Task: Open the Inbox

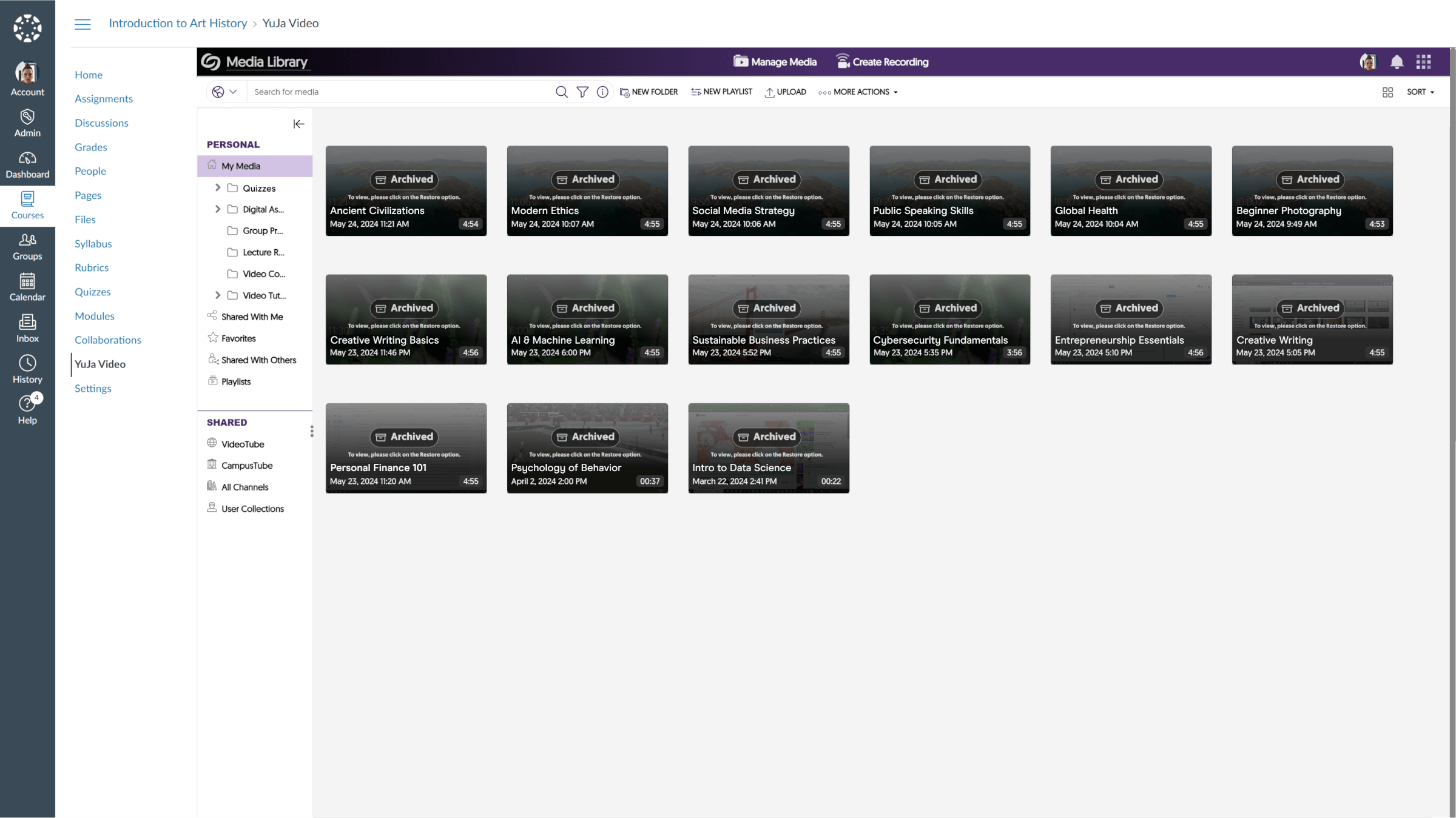Action: click(x=27, y=329)
